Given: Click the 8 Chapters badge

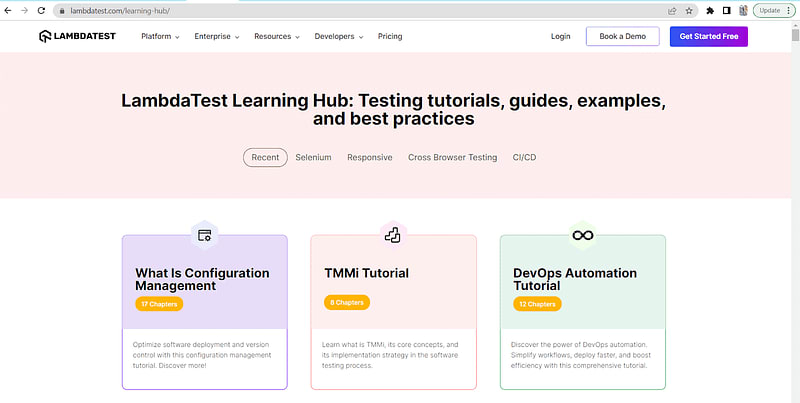Looking at the screenshot, I should click(x=347, y=303).
